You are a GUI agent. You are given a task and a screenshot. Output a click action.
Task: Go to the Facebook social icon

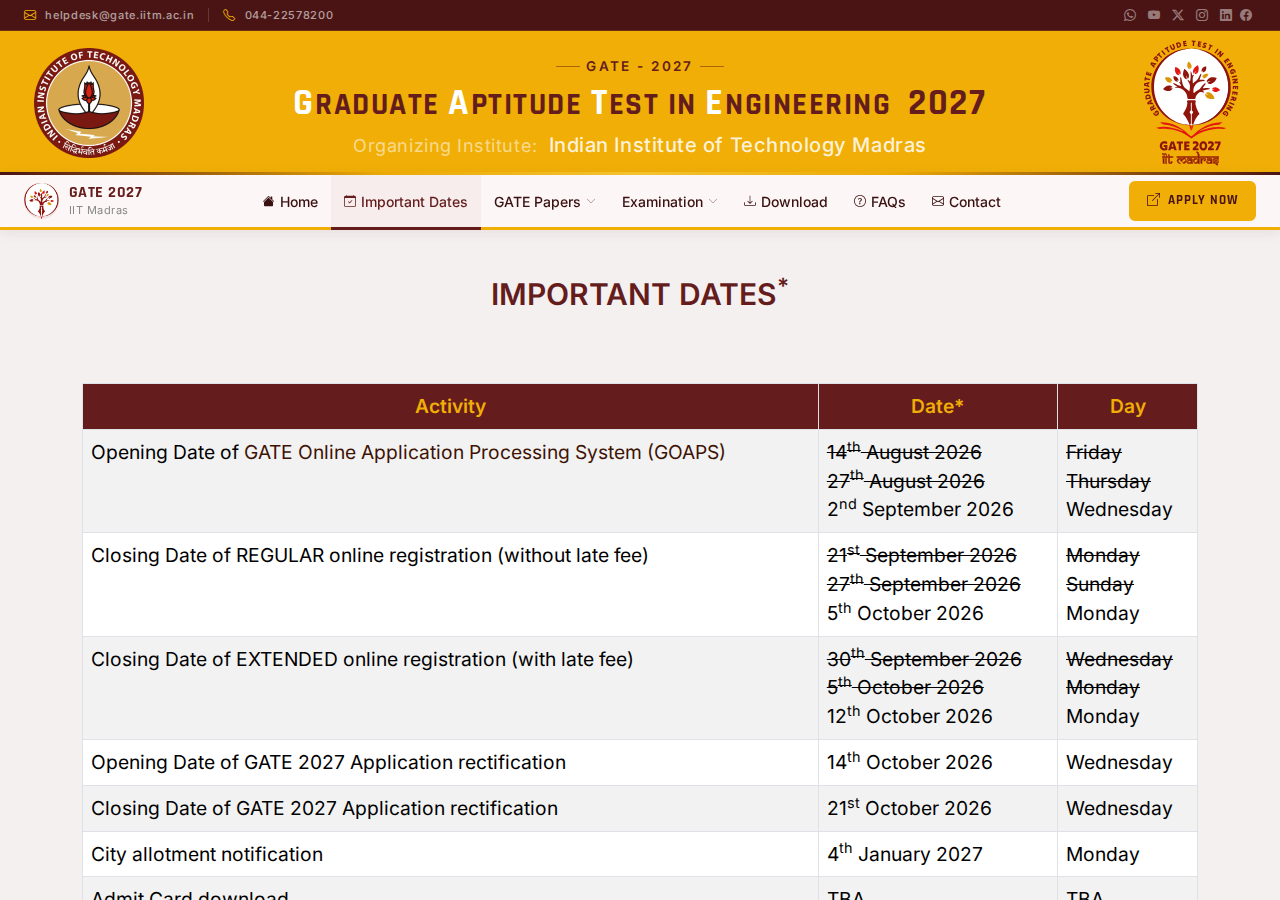tap(1246, 15)
